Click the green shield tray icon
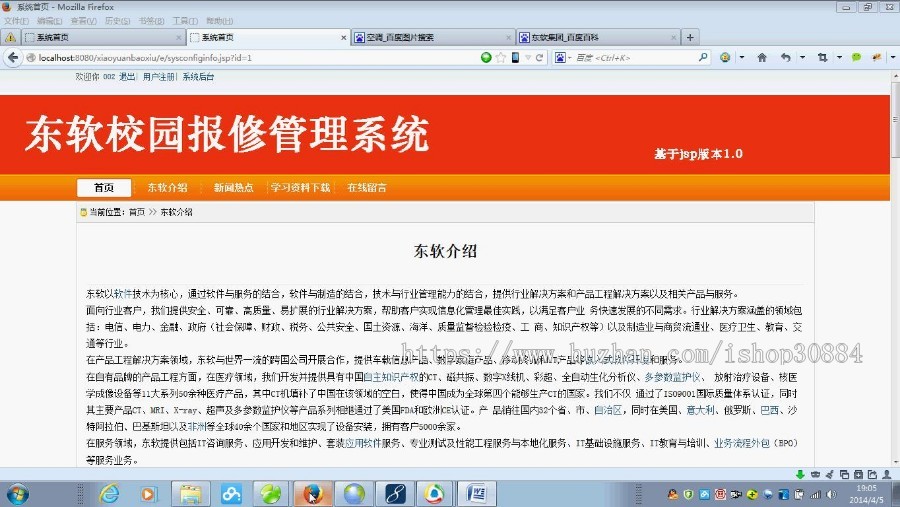 (688, 494)
